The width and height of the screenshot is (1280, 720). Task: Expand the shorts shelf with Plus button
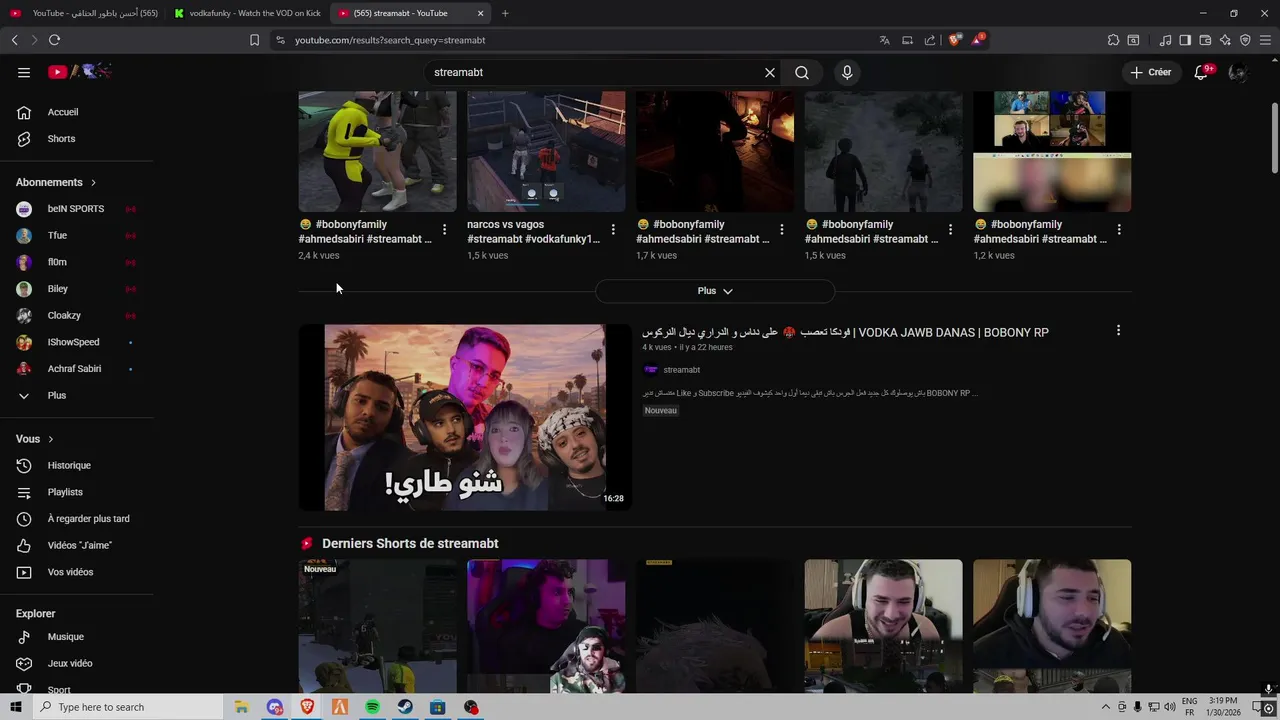715,291
